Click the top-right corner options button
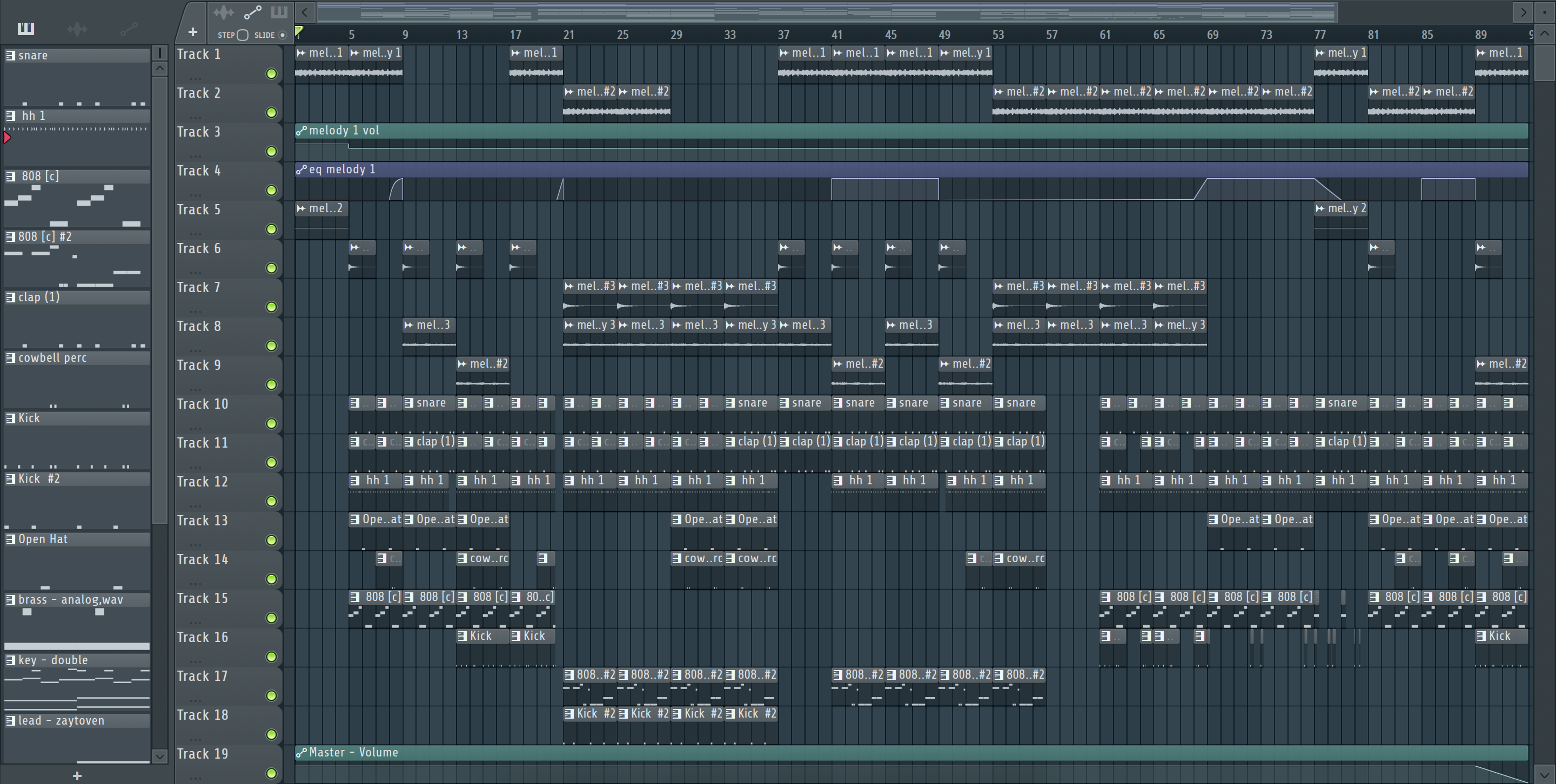This screenshot has width=1556, height=784. [1545, 11]
